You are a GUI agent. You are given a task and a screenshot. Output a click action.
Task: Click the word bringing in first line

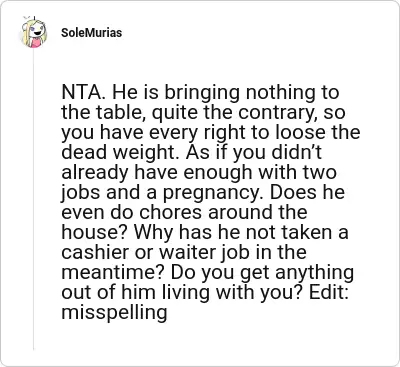[203, 94]
